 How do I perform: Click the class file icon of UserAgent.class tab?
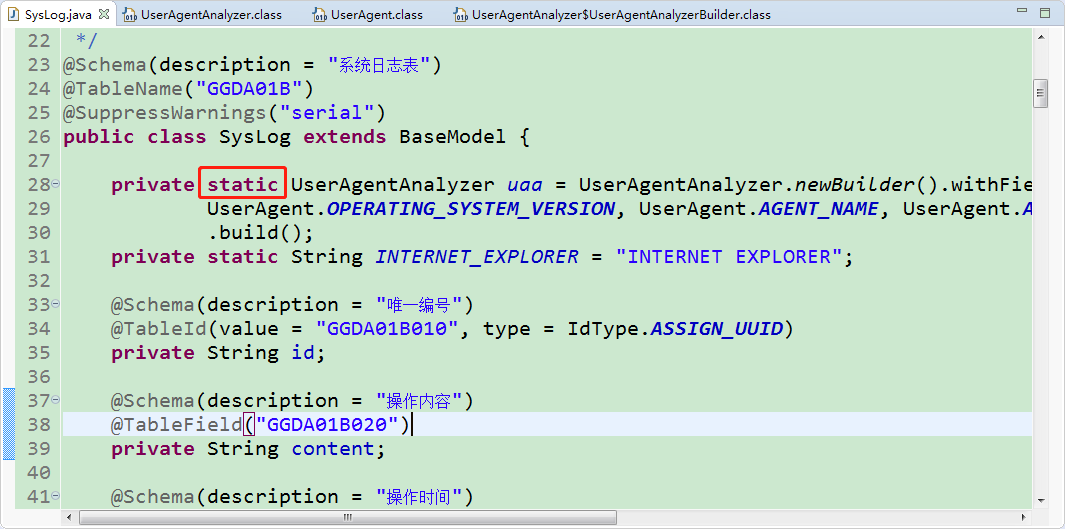(x=320, y=14)
